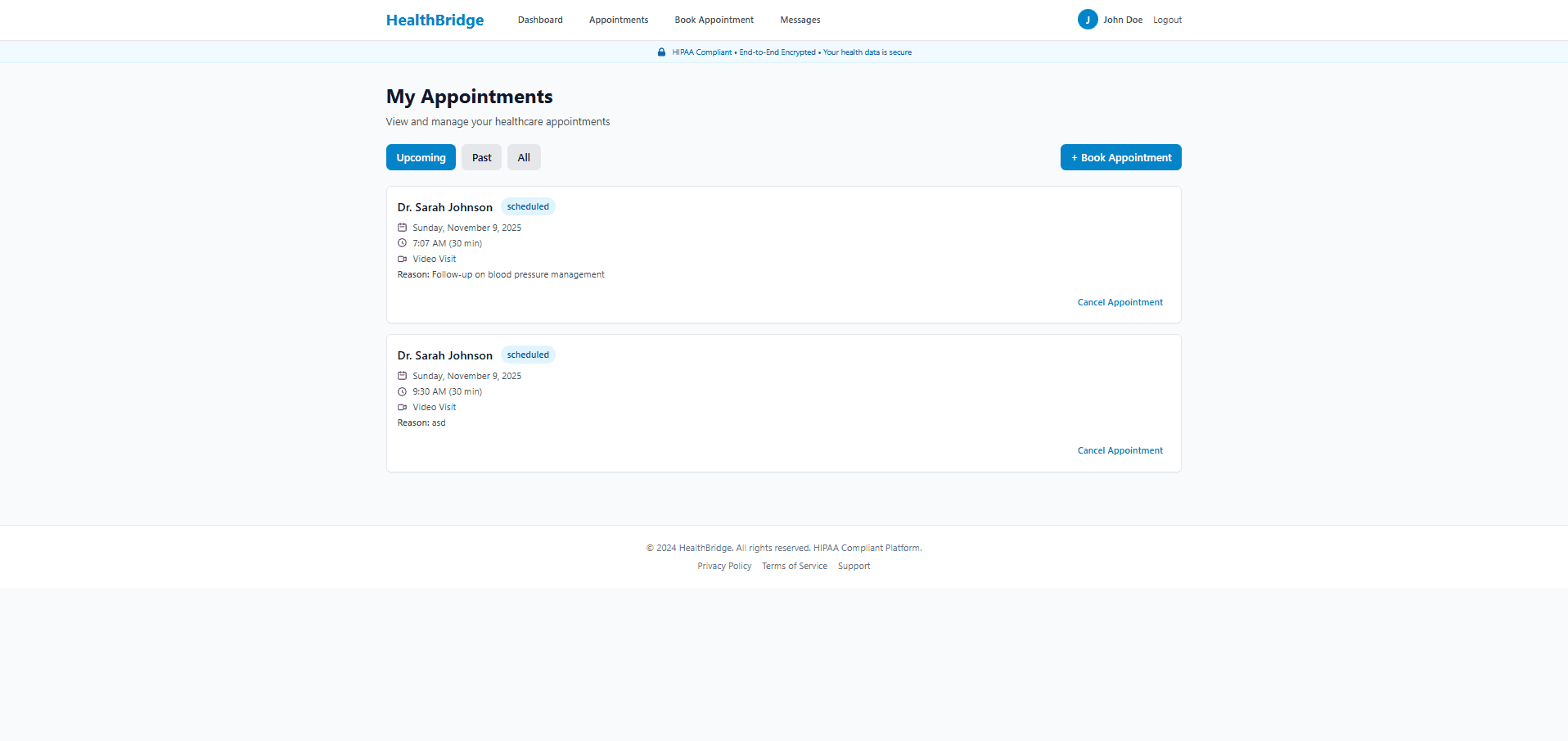Click the + Book Appointment button
The width and height of the screenshot is (1568, 741).
click(x=1120, y=156)
